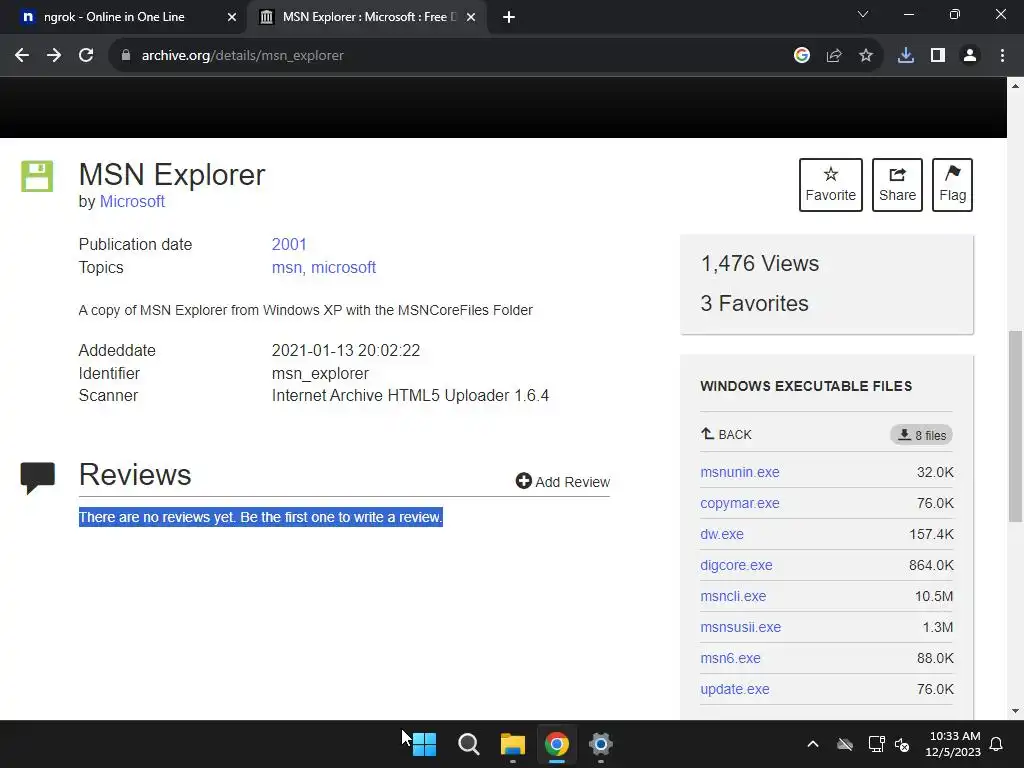
Task: Show hidden tray icons chevron
Action: [x=813, y=744]
